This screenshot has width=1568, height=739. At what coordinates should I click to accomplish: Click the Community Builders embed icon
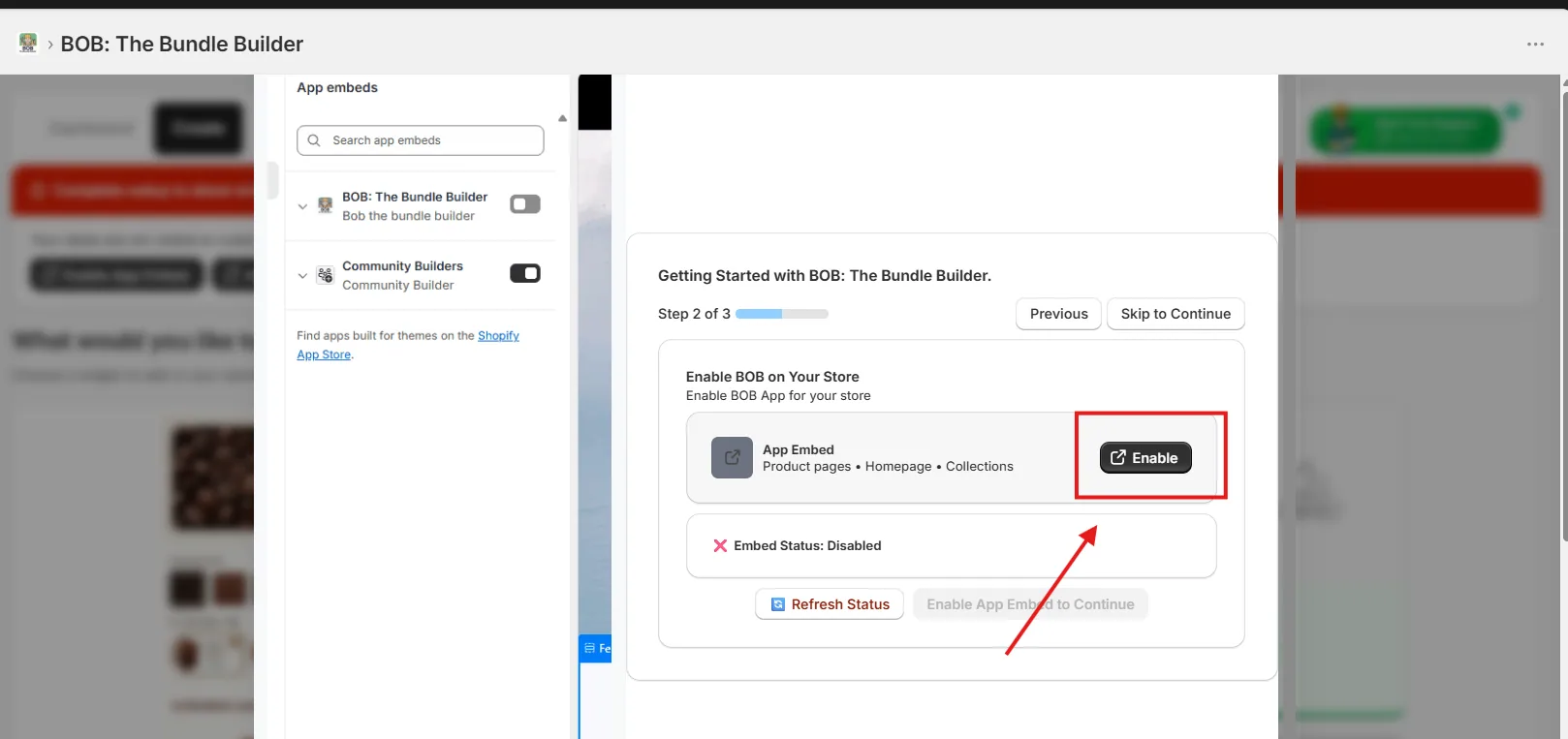pyautogui.click(x=326, y=275)
